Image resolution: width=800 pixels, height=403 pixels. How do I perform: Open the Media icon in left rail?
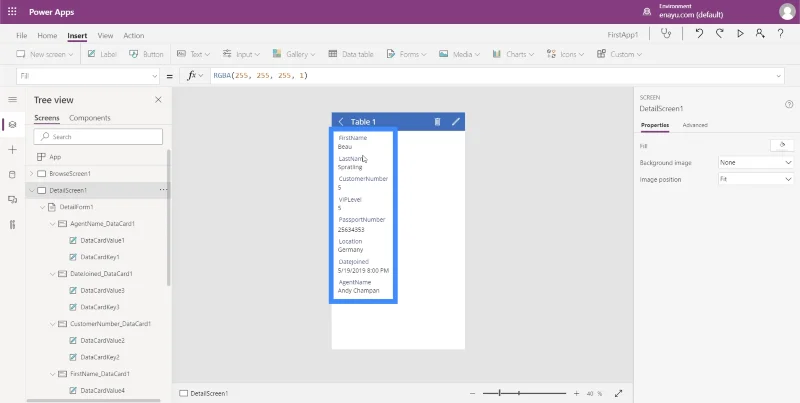pyautogui.click(x=13, y=199)
